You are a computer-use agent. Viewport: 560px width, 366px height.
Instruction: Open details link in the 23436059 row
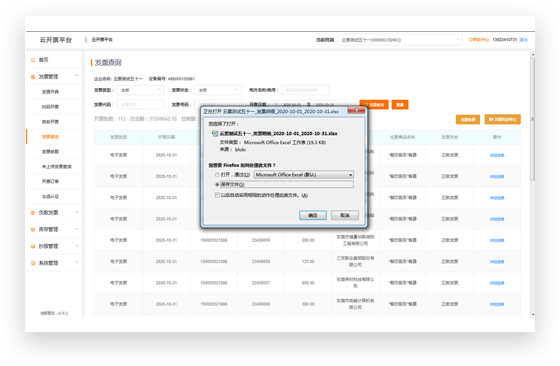tap(497, 241)
